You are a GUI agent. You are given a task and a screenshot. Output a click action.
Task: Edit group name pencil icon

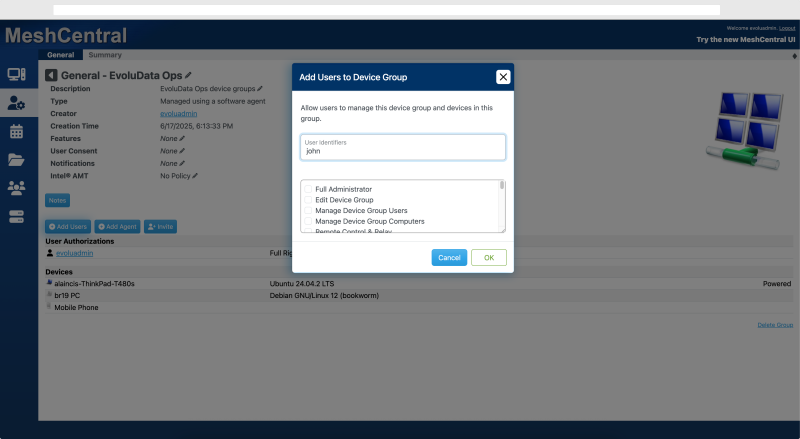tap(188, 75)
